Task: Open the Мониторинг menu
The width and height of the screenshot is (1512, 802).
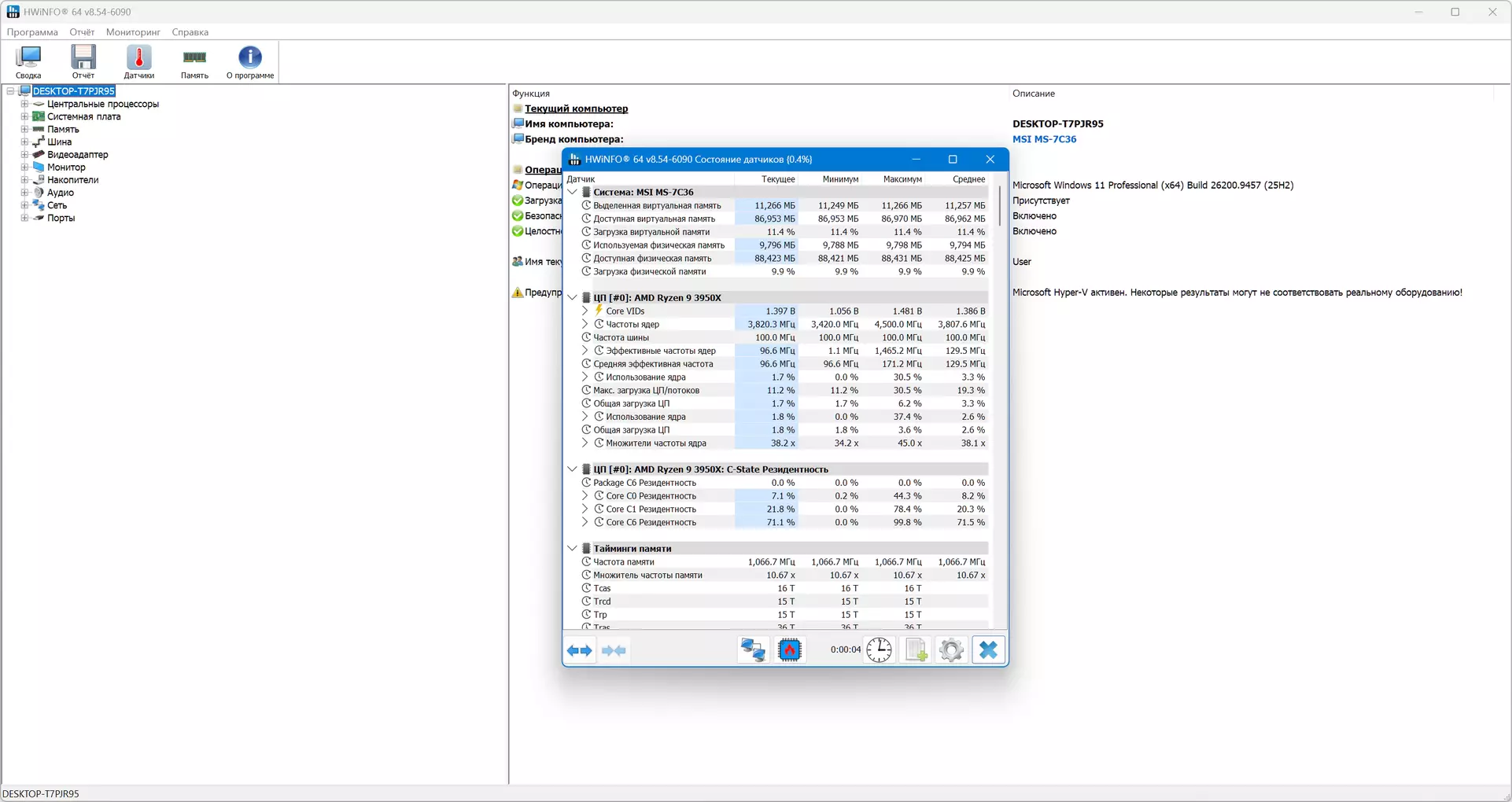Action: 133,32
